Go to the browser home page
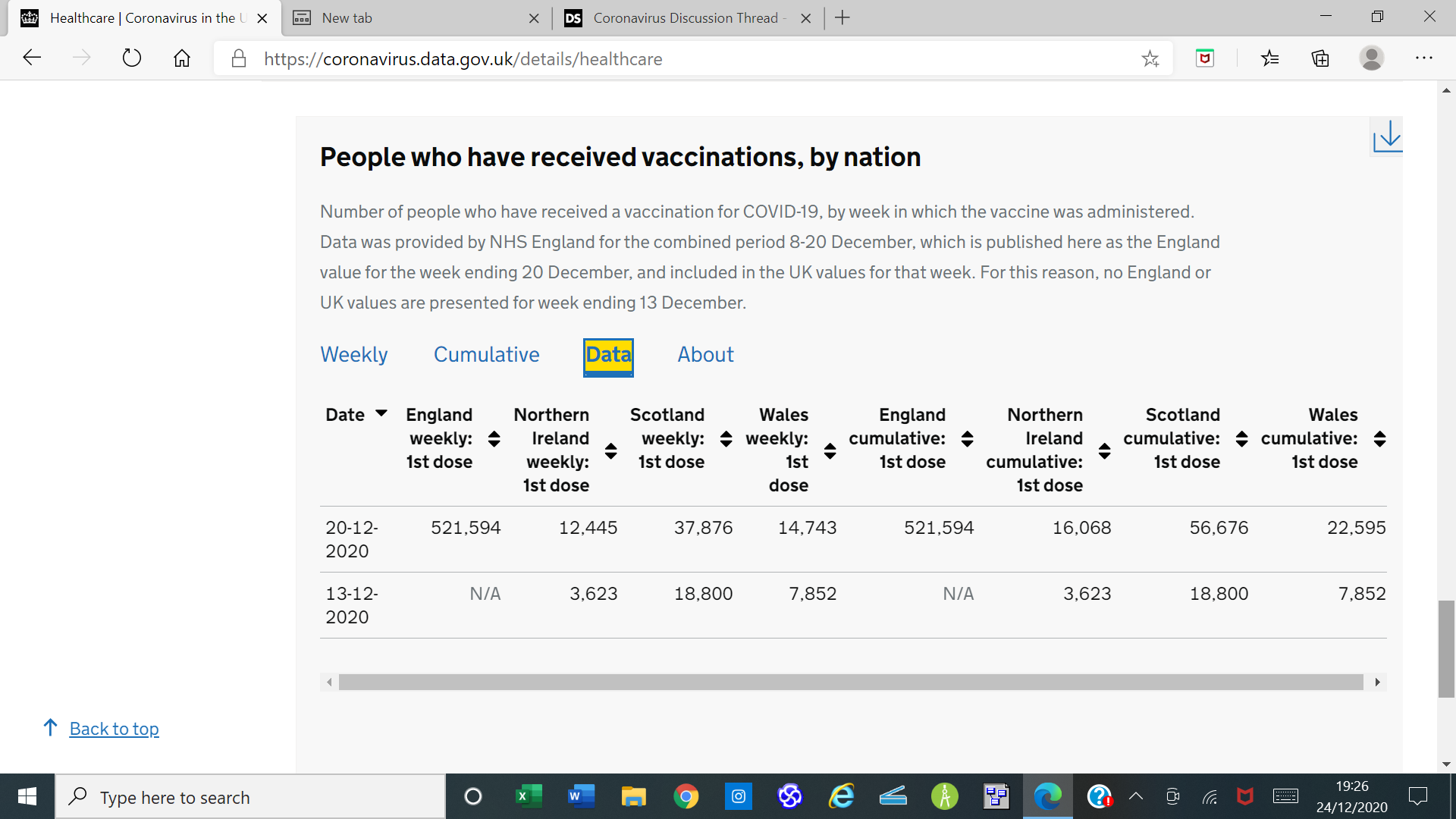The image size is (1456, 819). click(x=182, y=58)
